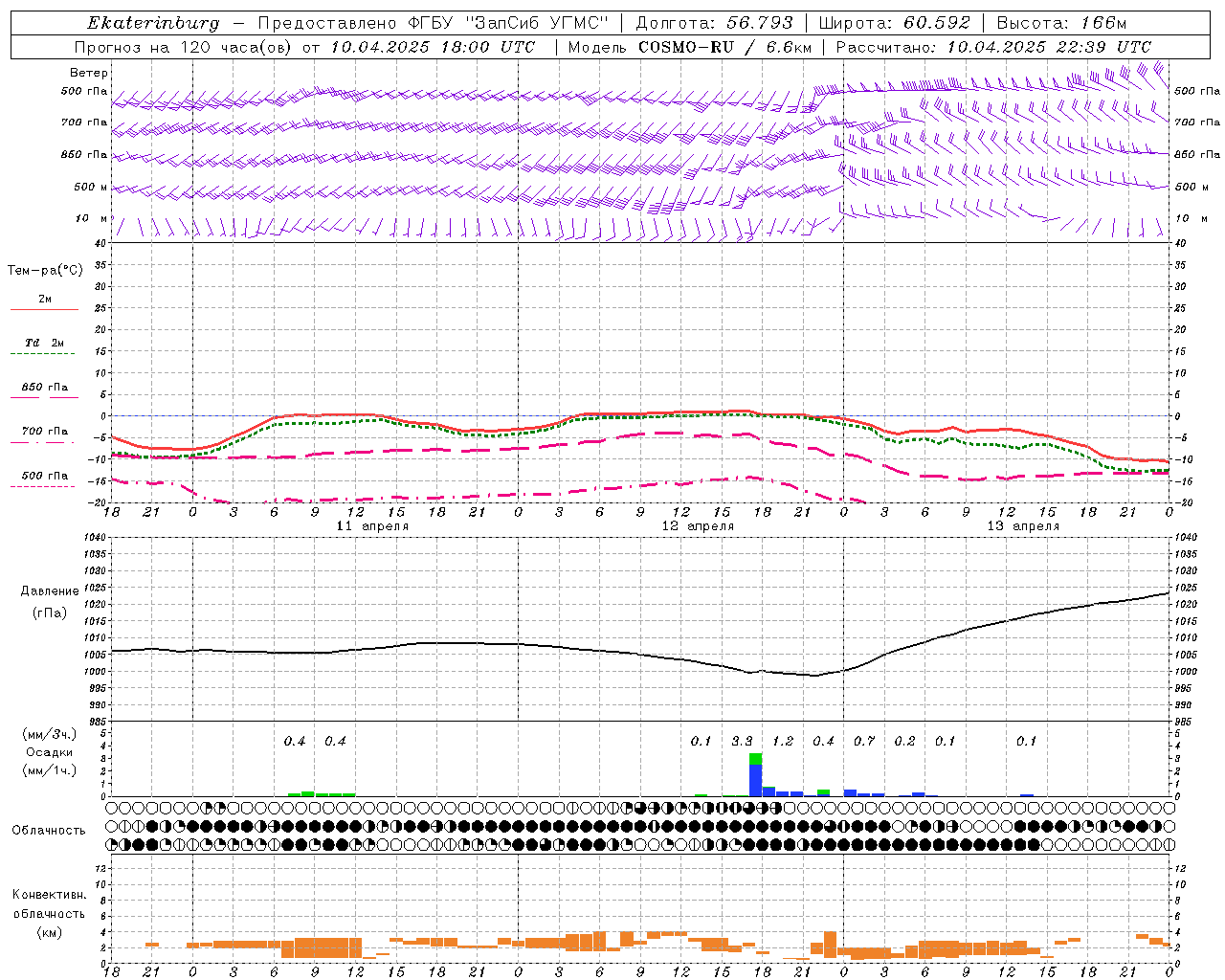
Task: Select the Тем-ра(°C) temperature panel label
Action: [x=45, y=271]
